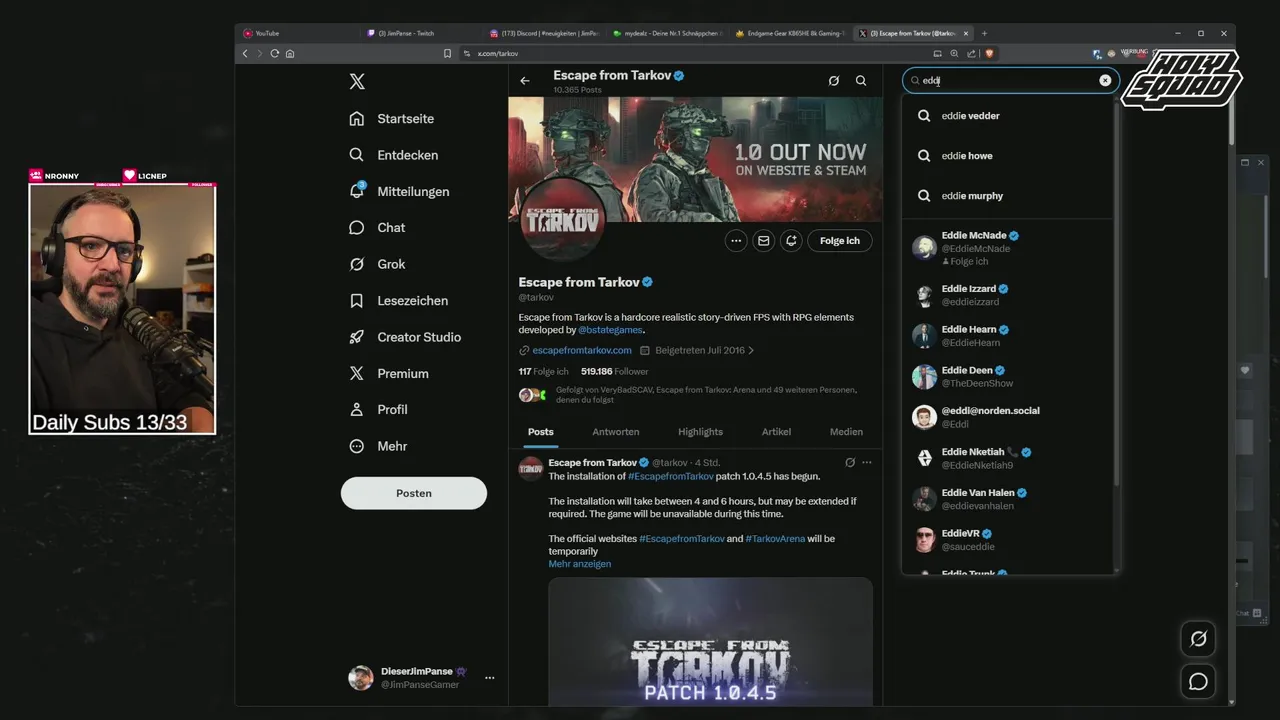Select suggestion eddie murphy
This screenshot has width=1280, height=720.
(1008, 196)
